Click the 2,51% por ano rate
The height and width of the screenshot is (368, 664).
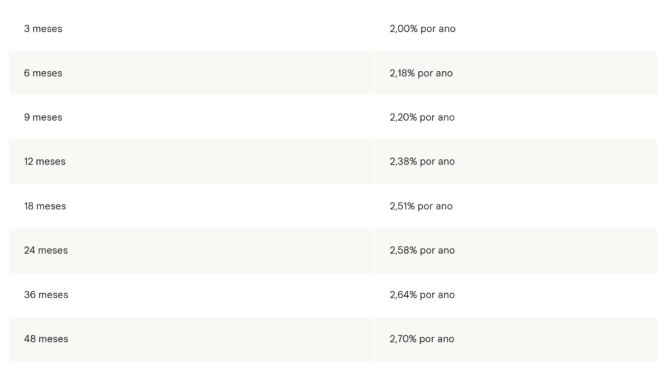click(421, 206)
